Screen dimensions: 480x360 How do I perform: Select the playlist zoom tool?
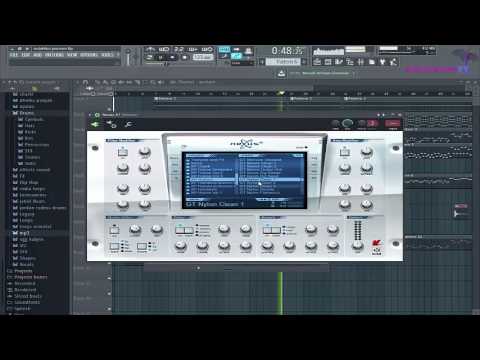pos(153,82)
